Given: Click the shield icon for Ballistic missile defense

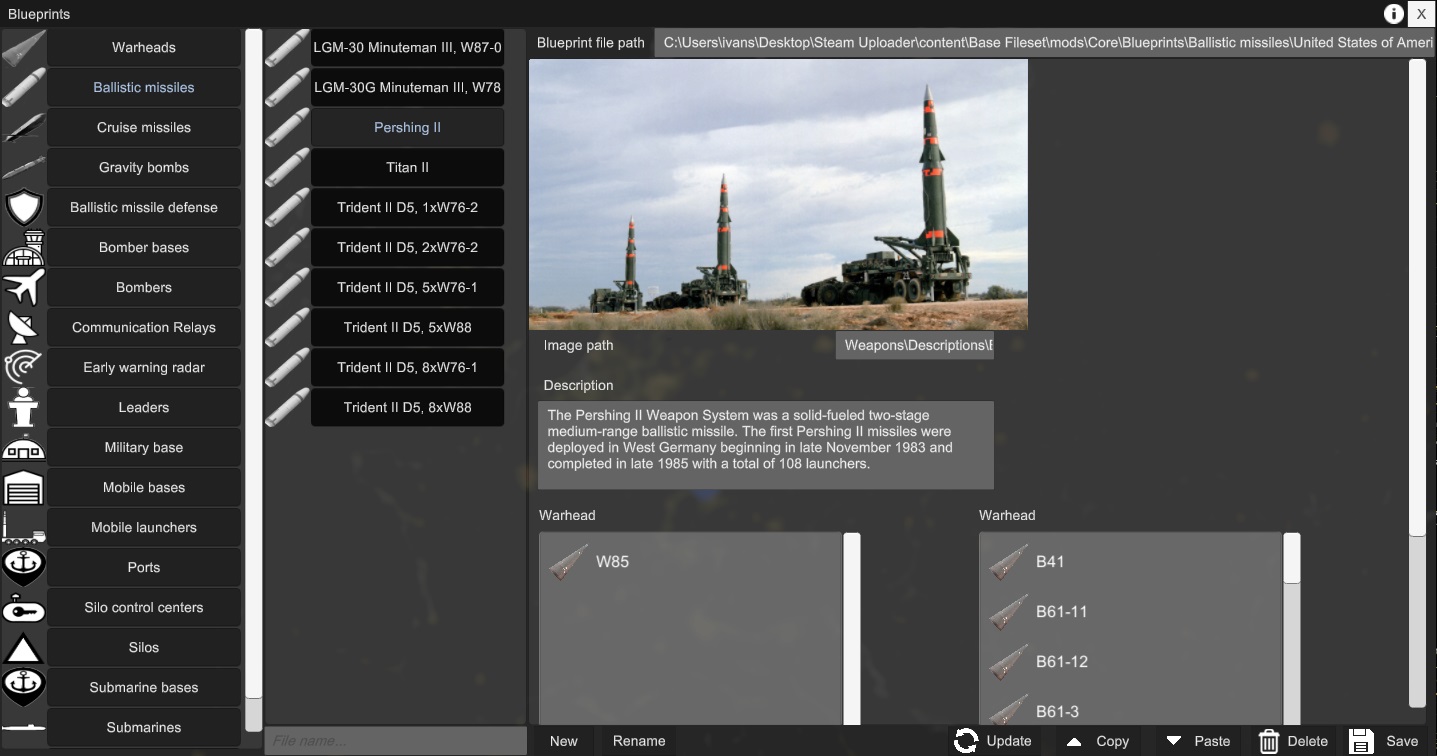Looking at the screenshot, I should click(23, 207).
